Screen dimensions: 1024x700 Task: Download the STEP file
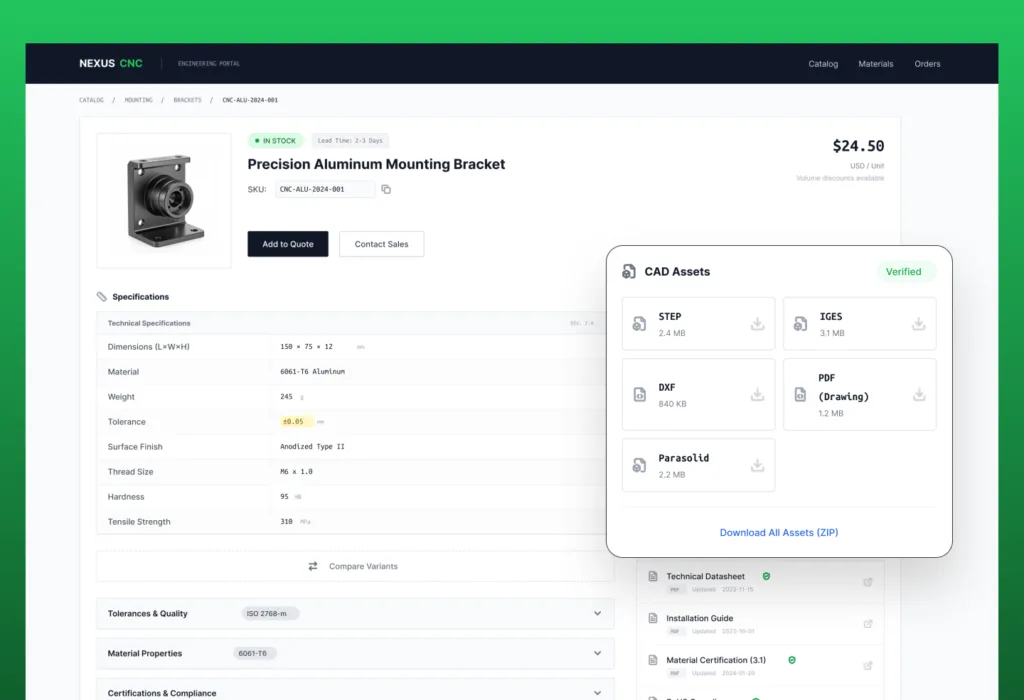[x=757, y=324]
